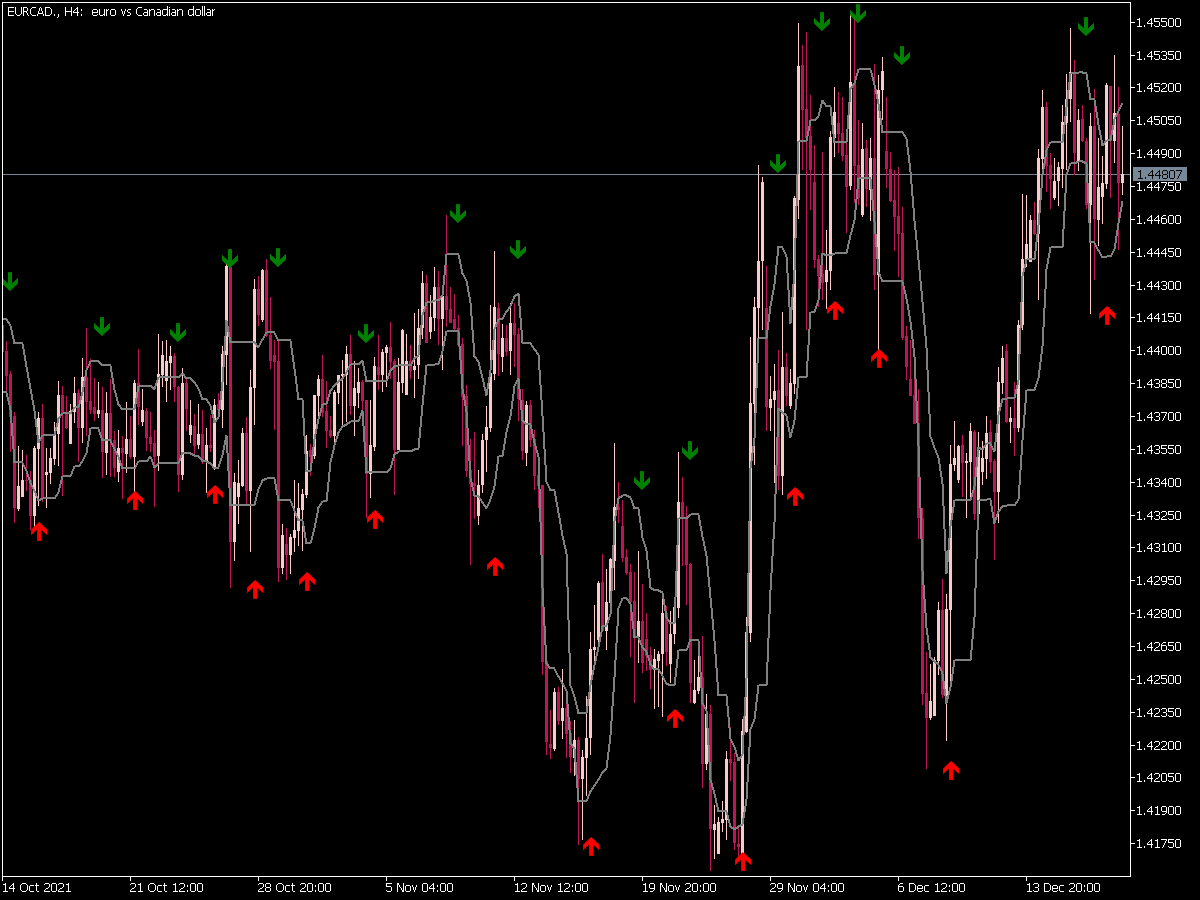
Task: Click the green down arrow cut by the chart's left edge
Action: pyautogui.click(x=9, y=281)
